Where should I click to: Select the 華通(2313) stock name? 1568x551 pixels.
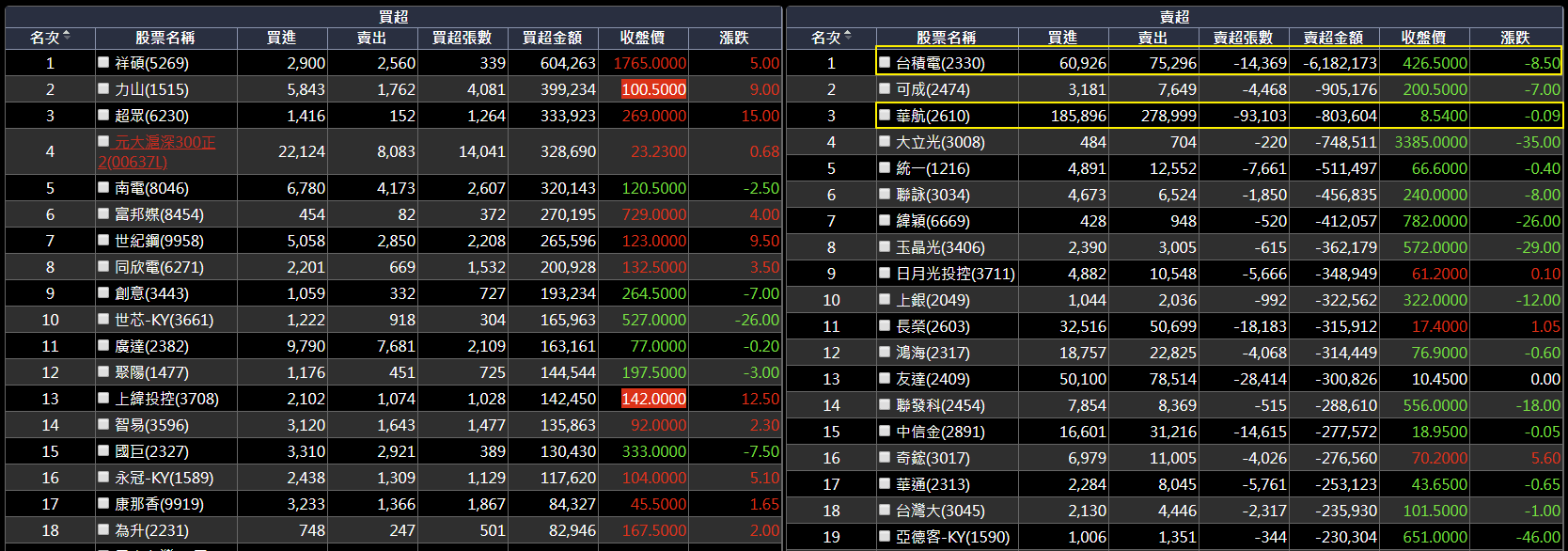click(933, 484)
